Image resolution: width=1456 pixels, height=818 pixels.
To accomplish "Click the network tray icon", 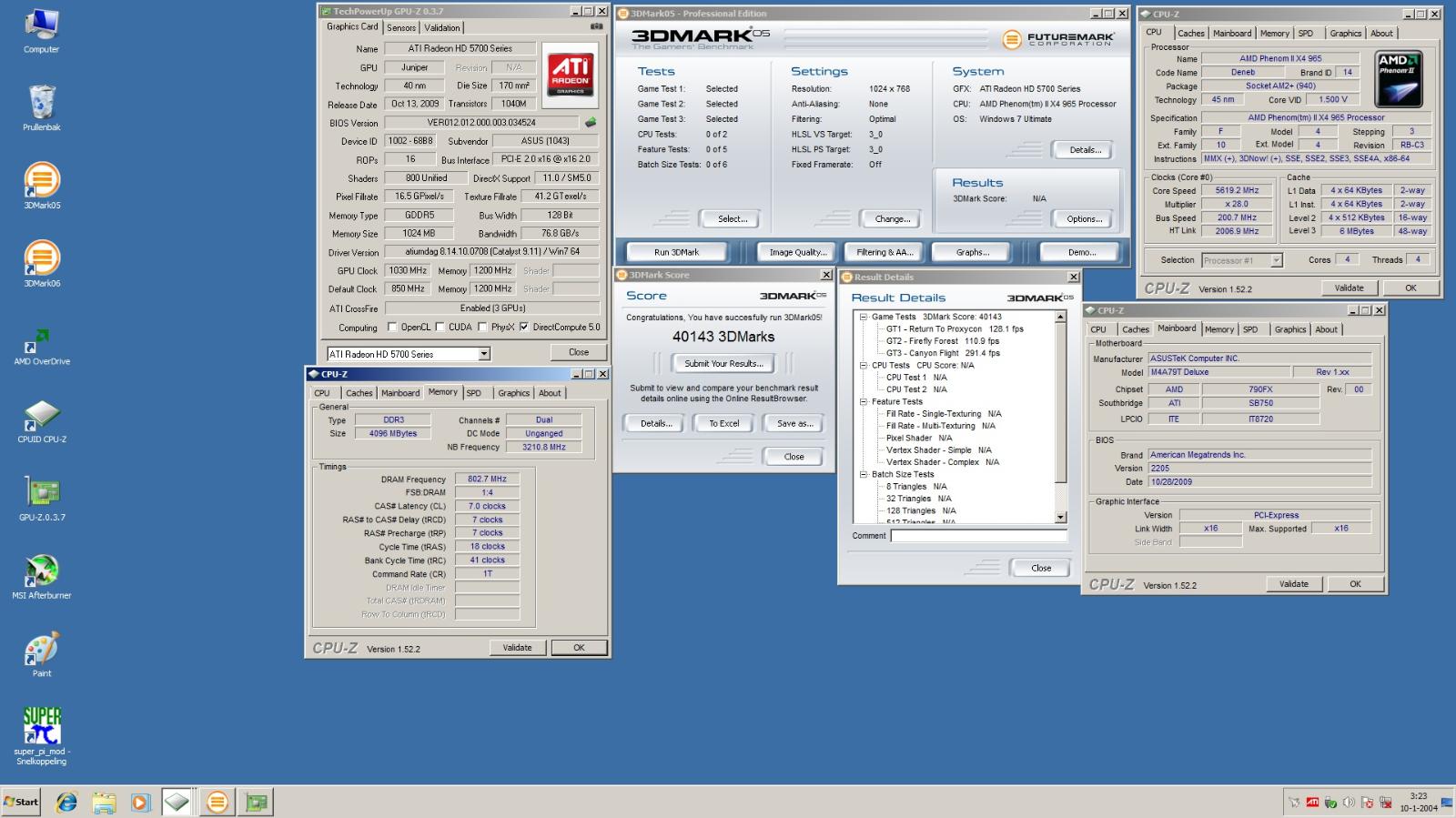I will coord(1385,803).
